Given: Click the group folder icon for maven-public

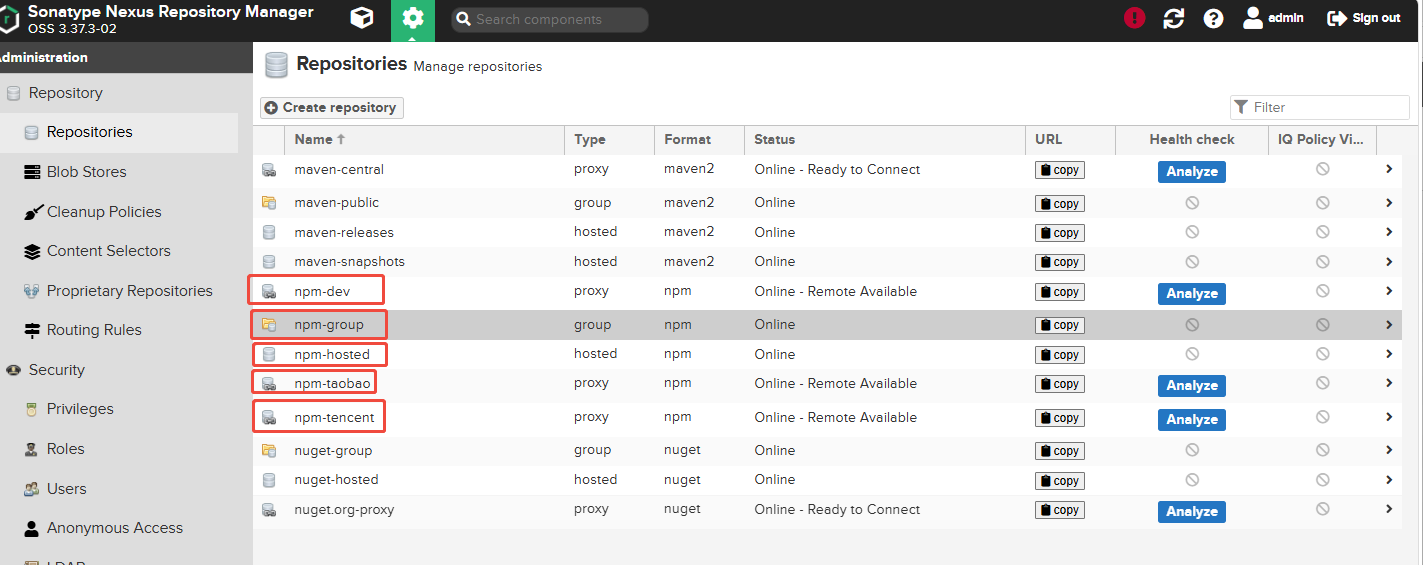Looking at the screenshot, I should (268, 202).
